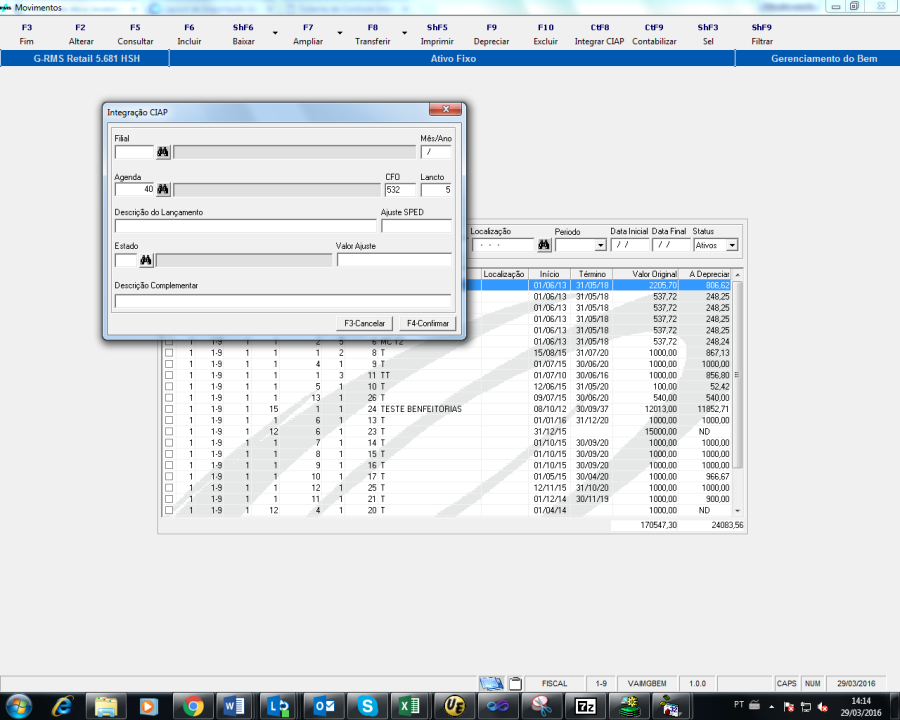Click the Valor Original column header
900x720 pixels.
pos(646,274)
